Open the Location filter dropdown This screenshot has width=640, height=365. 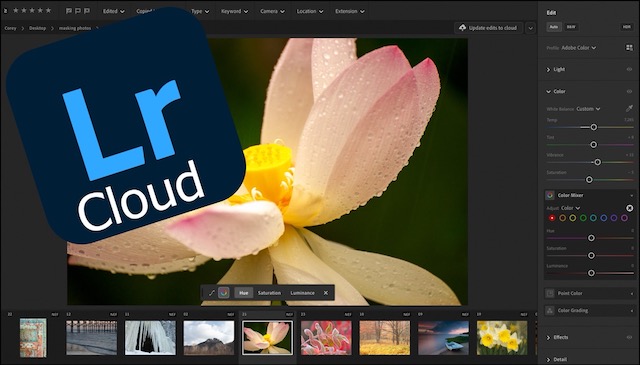click(x=310, y=11)
